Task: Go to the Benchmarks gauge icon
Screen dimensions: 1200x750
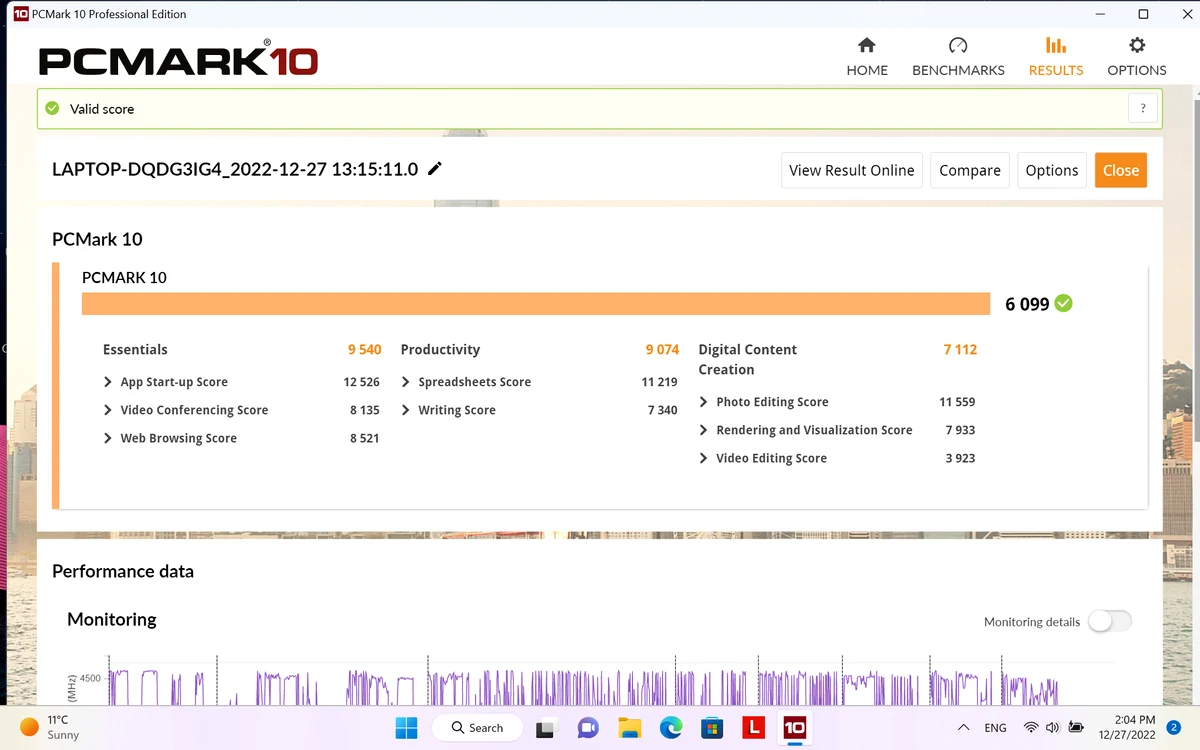Action: (958, 46)
